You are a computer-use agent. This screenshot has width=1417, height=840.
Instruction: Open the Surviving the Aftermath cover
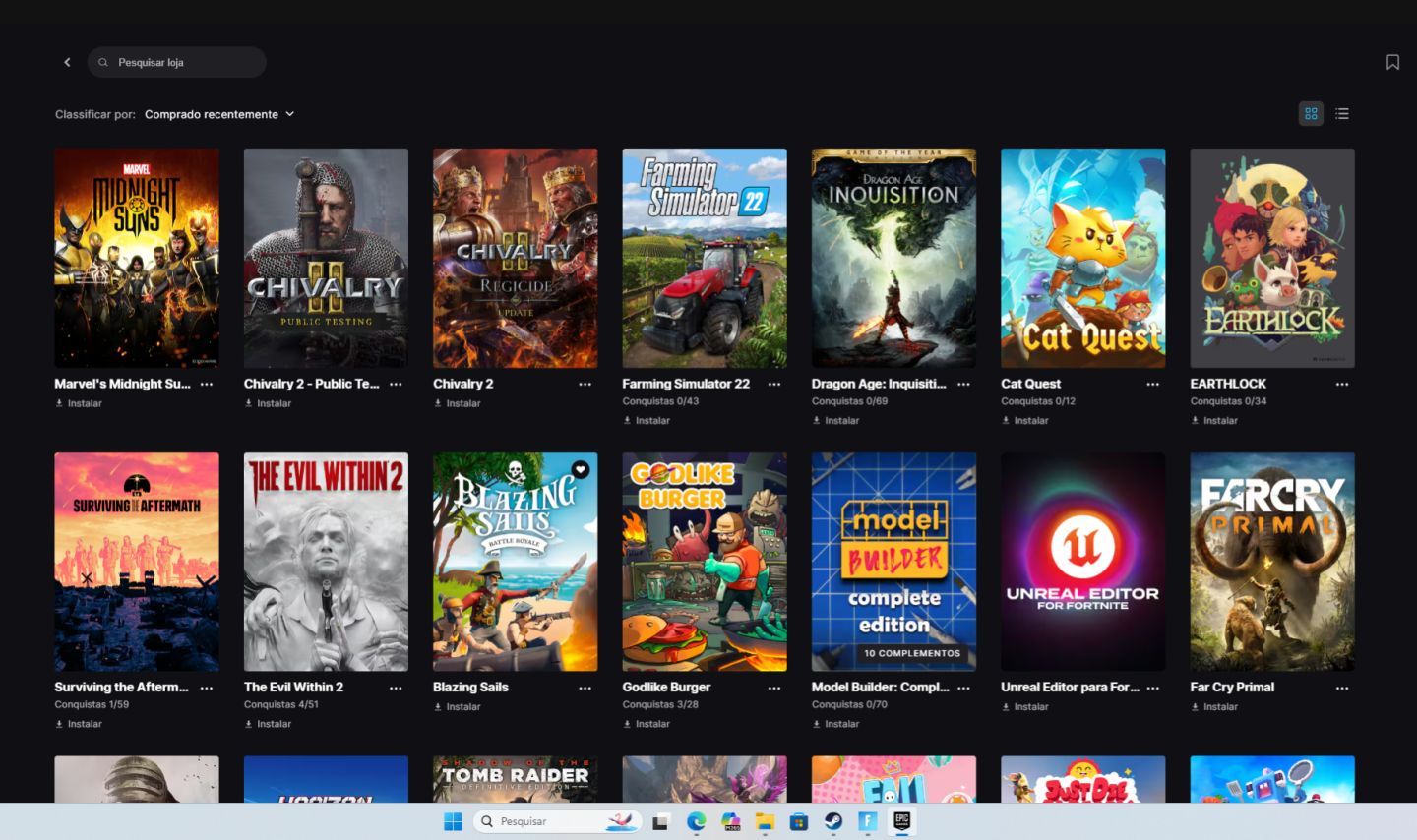pyautogui.click(x=137, y=562)
